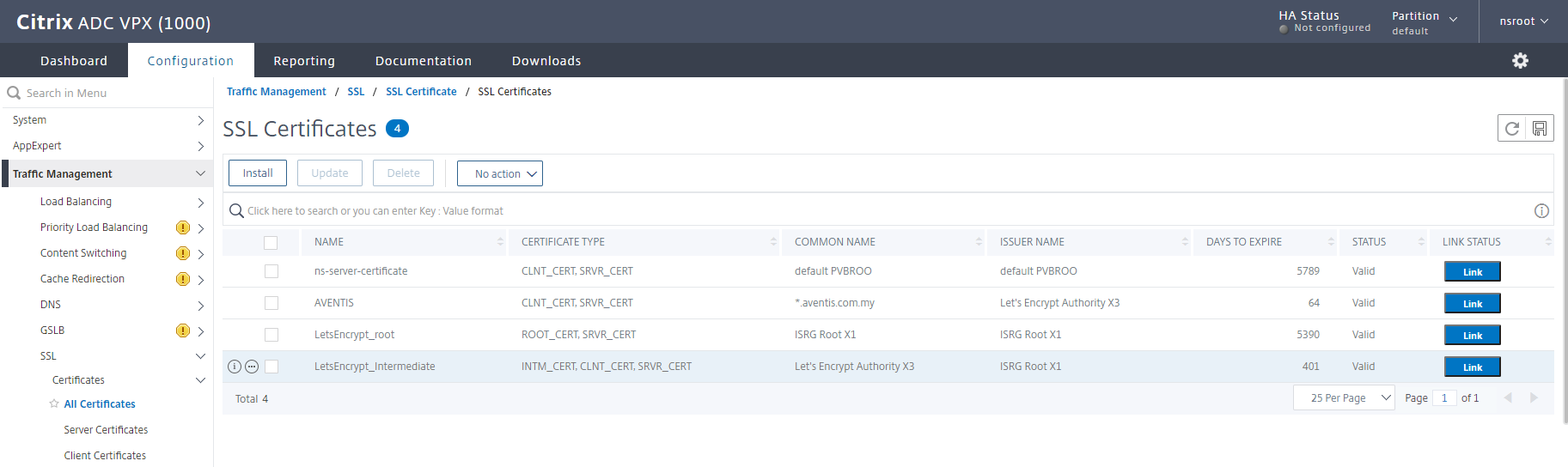This screenshot has width=1568, height=467.
Task: Select the Configuration tab
Action: coord(191,61)
